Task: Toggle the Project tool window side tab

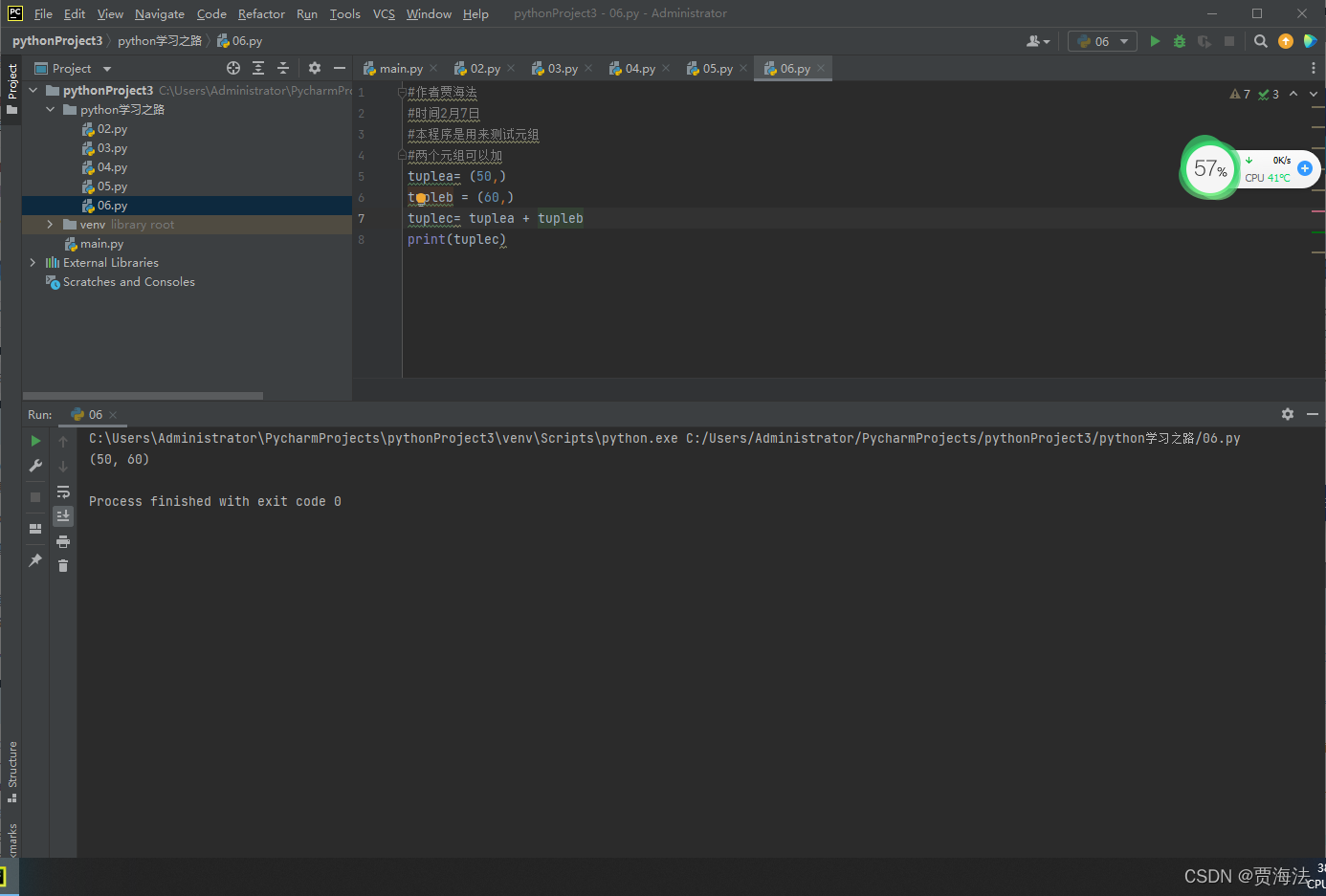Action: [11, 90]
